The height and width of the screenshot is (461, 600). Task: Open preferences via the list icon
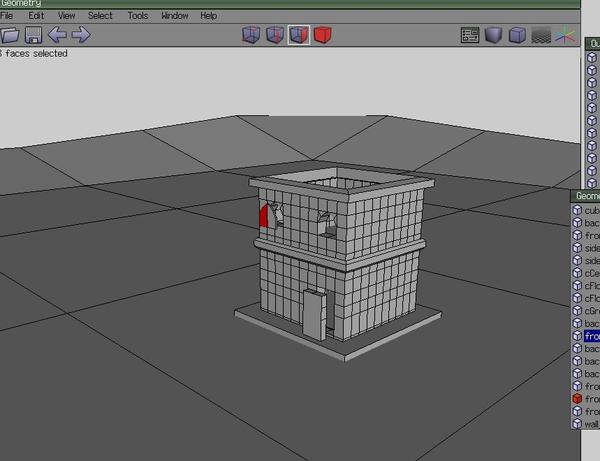point(470,35)
